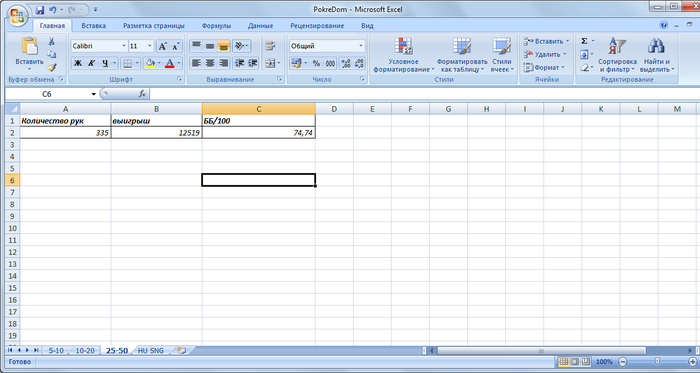
Task: Open Условное форматирование menu
Action: click(404, 55)
